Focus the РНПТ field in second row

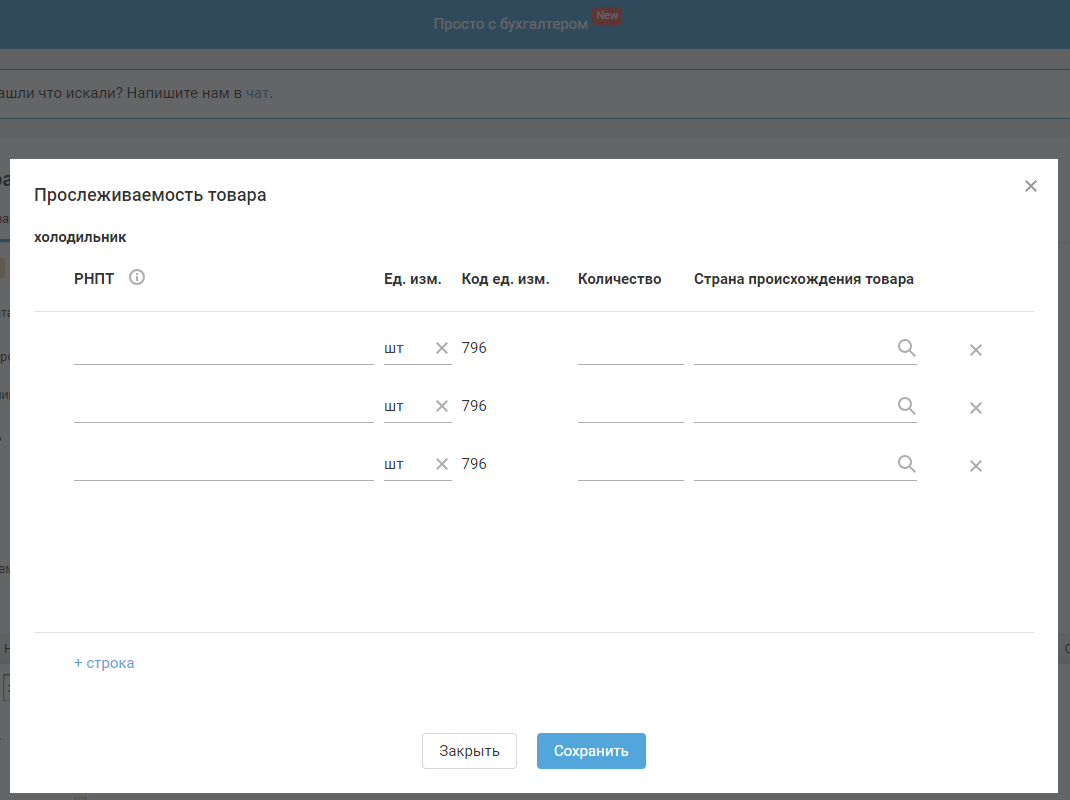(224, 407)
